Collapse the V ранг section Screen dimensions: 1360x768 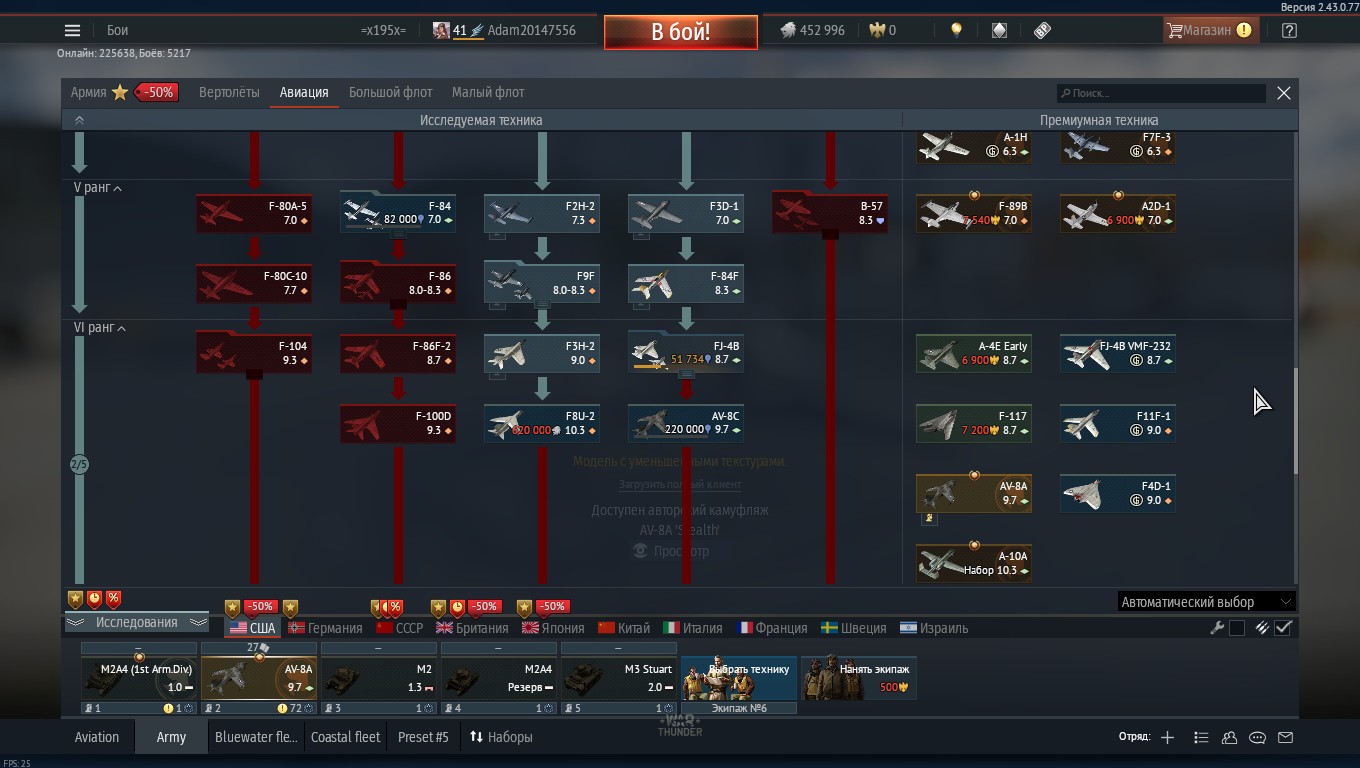click(x=98, y=188)
